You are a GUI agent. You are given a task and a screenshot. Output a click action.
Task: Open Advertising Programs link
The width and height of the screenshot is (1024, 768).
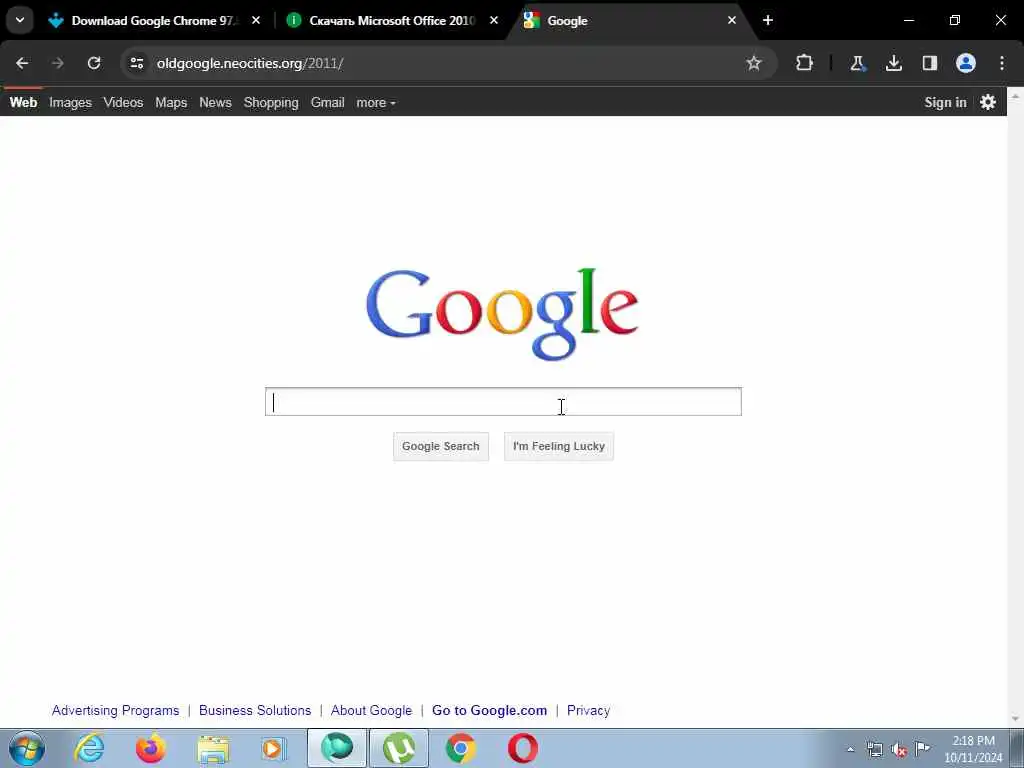[x=116, y=711]
